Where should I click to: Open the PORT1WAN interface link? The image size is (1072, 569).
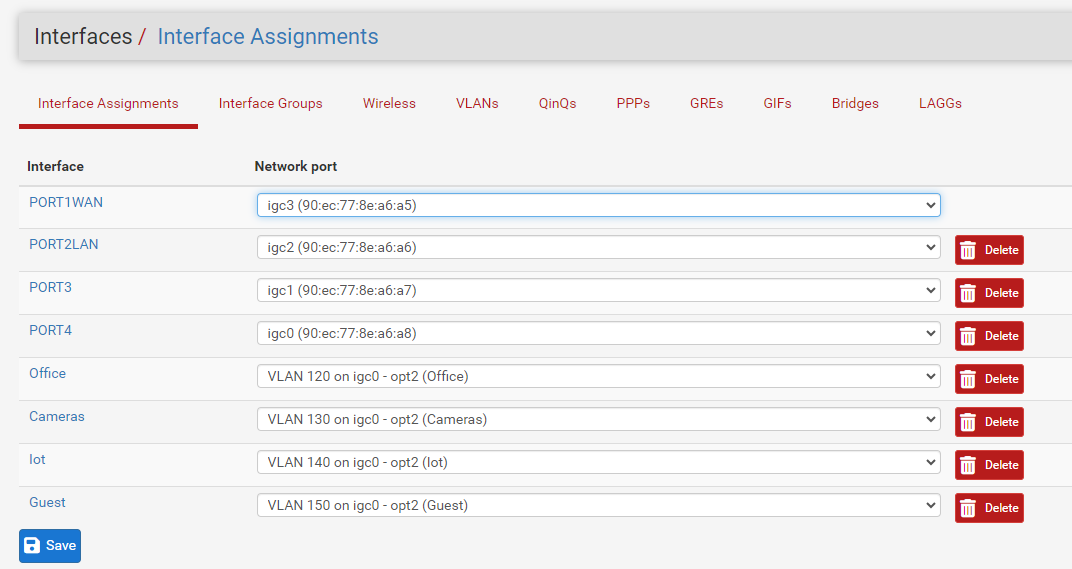[x=66, y=202]
